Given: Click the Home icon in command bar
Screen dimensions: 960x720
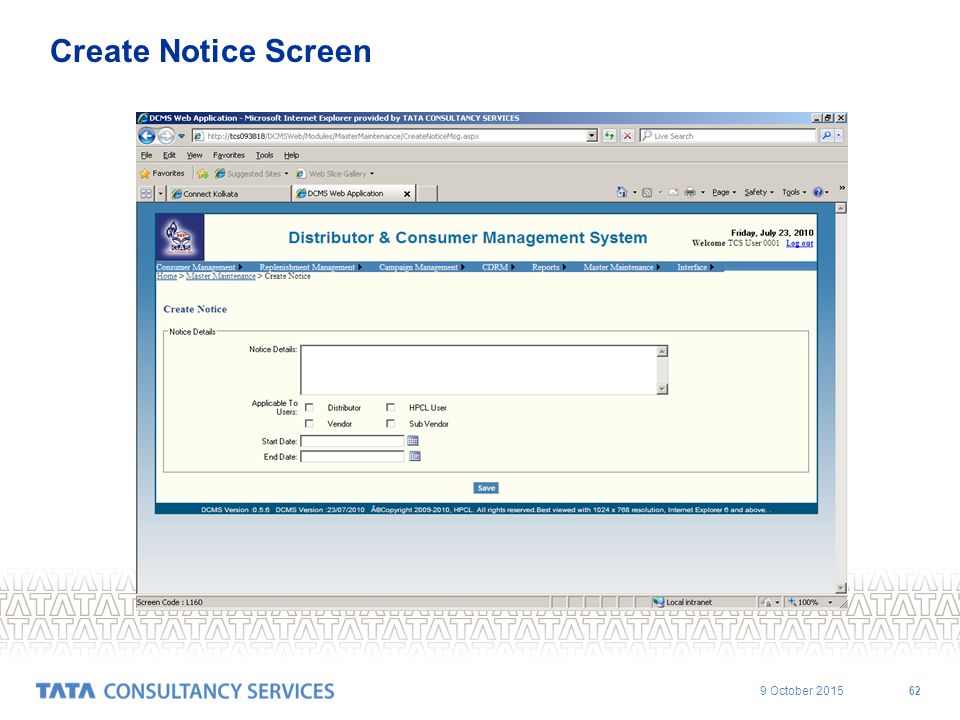Looking at the screenshot, I should point(622,192).
